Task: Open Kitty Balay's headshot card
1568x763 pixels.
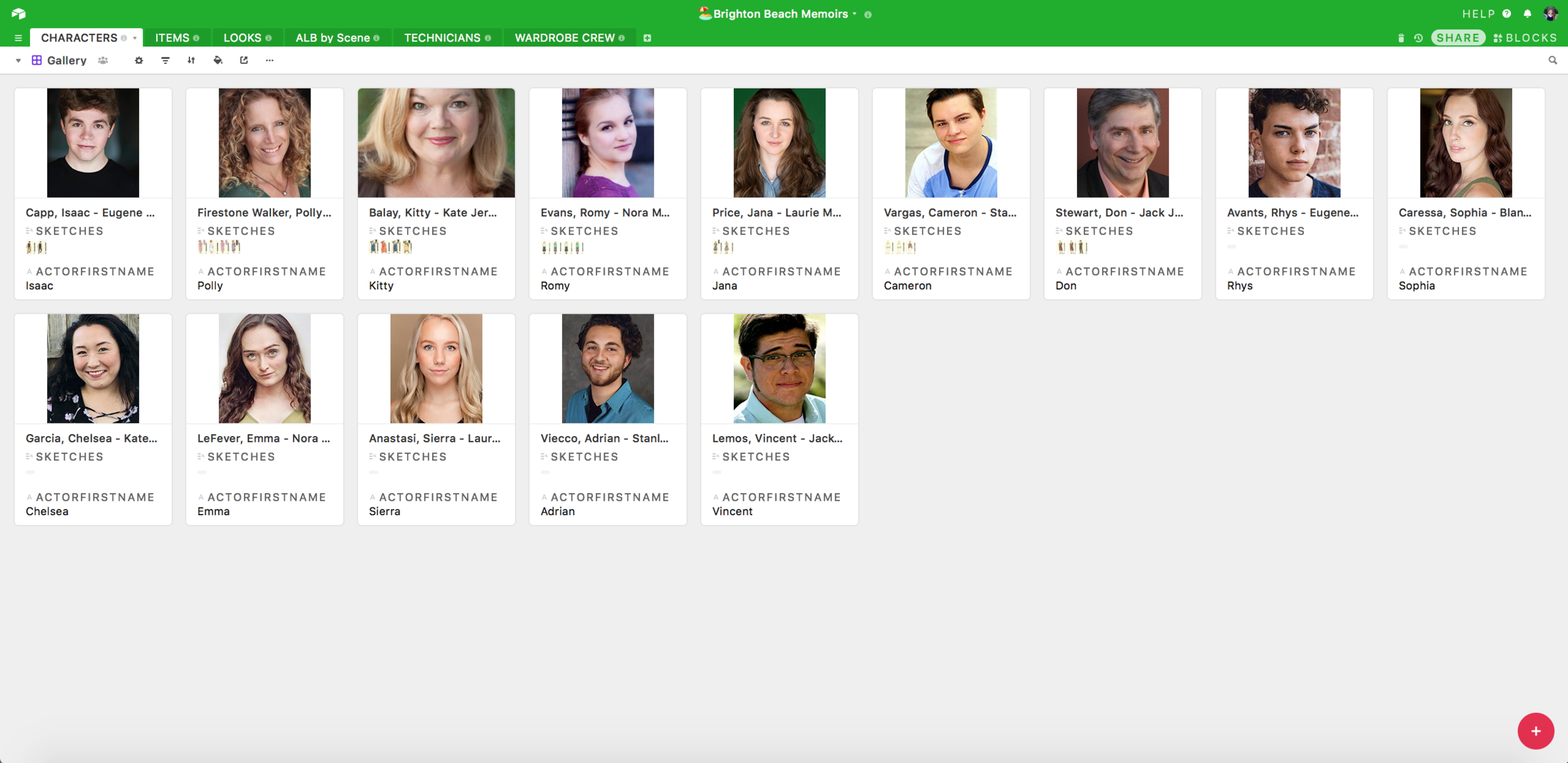Action: (436, 143)
